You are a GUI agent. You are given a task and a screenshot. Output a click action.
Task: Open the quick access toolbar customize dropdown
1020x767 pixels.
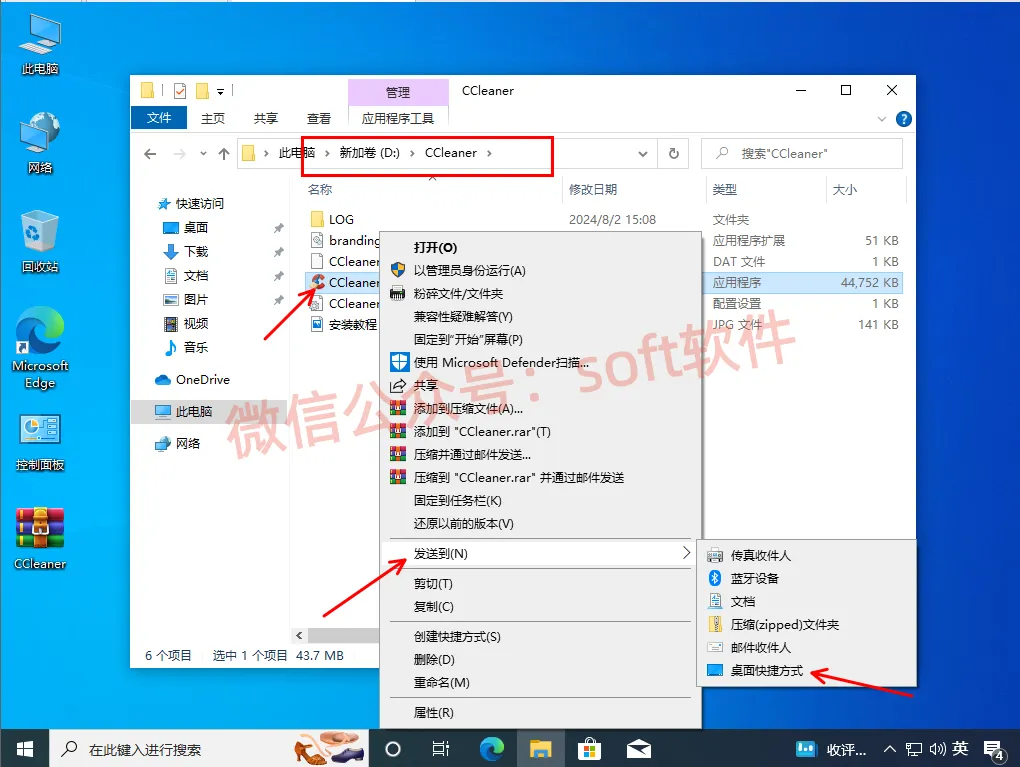pyautogui.click(x=221, y=92)
